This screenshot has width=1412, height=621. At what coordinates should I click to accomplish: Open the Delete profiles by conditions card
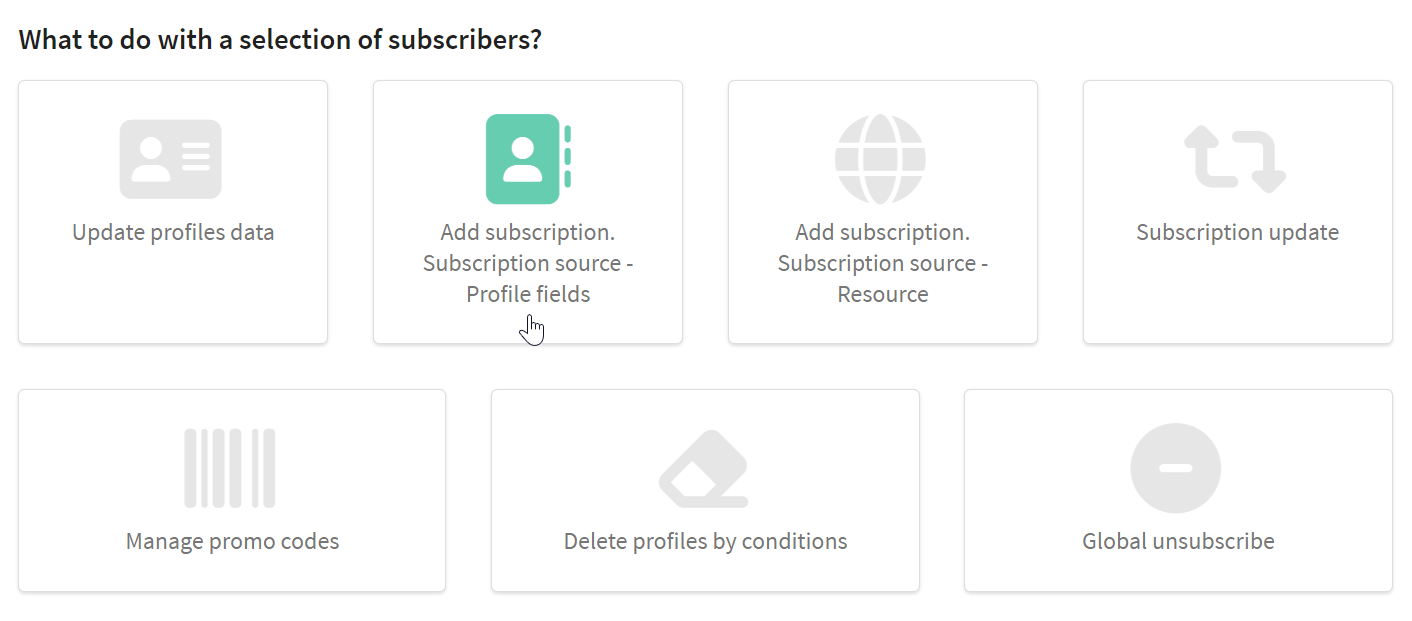coord(705,490)
